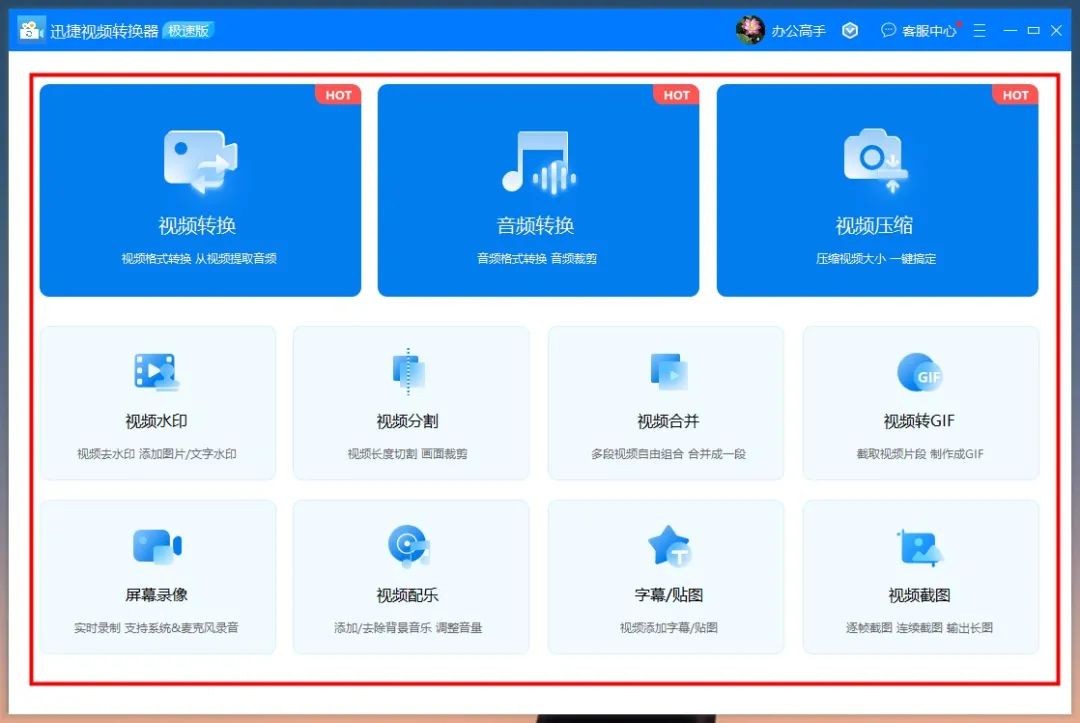Select the 字幕/贴图 star icon
1080x723 pixels.
point(669,545)
